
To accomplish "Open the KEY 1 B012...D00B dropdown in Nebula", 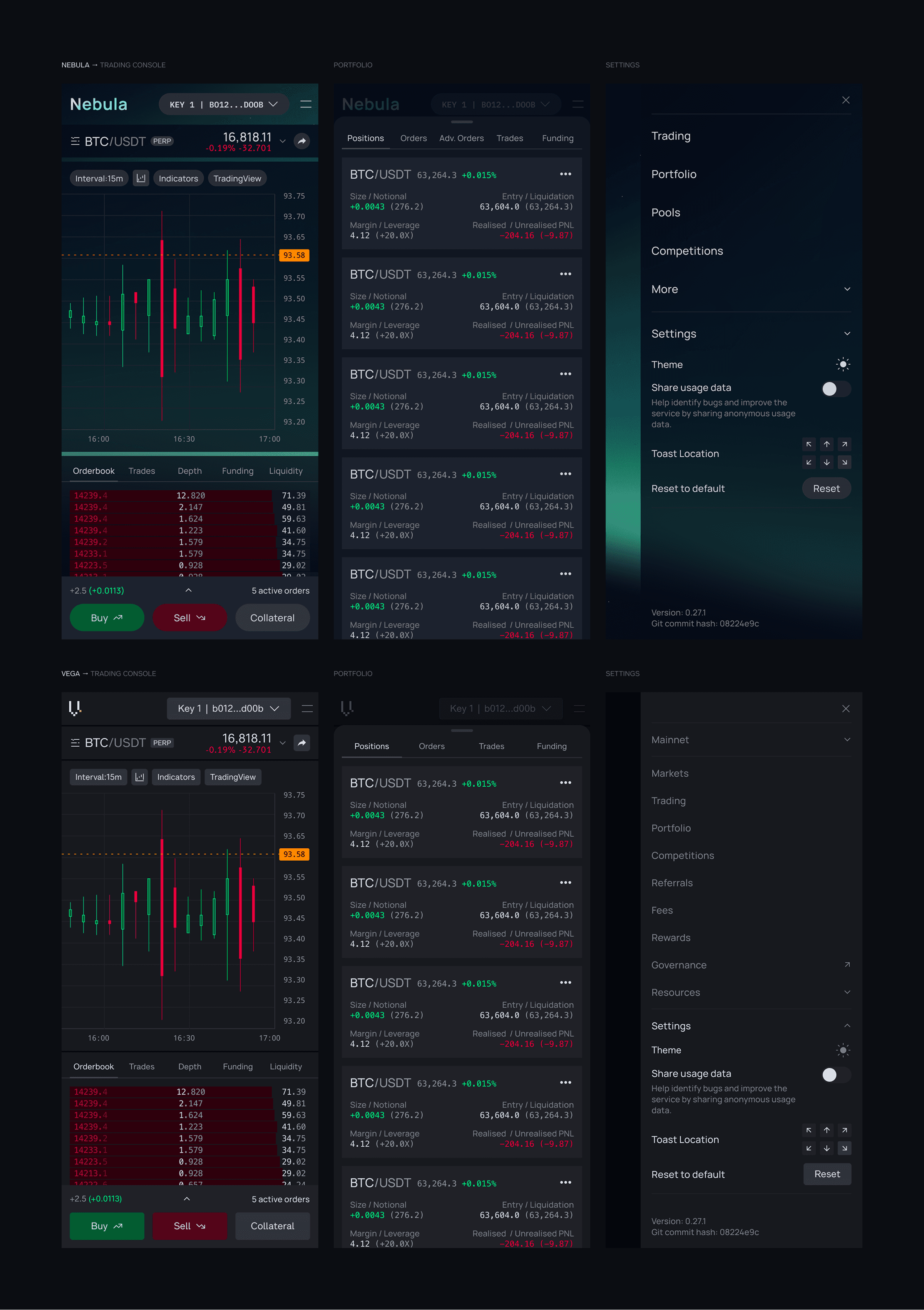I will [224, 104].
